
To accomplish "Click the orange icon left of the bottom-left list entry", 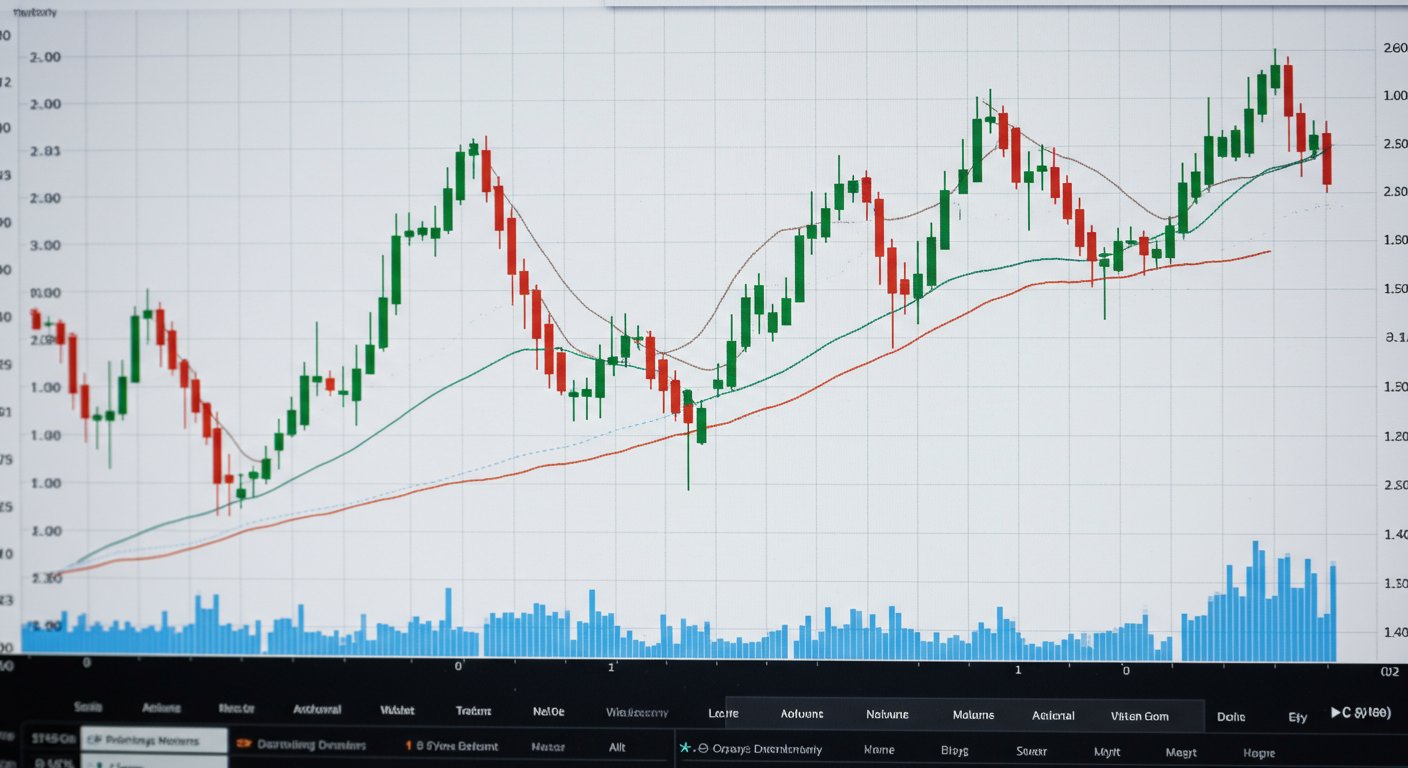I will [242, 744].
